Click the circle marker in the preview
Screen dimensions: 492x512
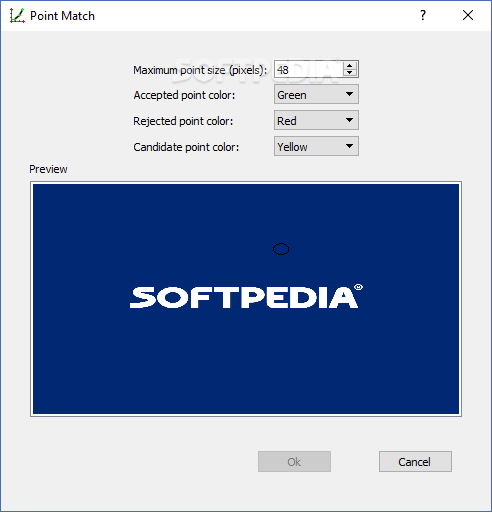(281, 249)
